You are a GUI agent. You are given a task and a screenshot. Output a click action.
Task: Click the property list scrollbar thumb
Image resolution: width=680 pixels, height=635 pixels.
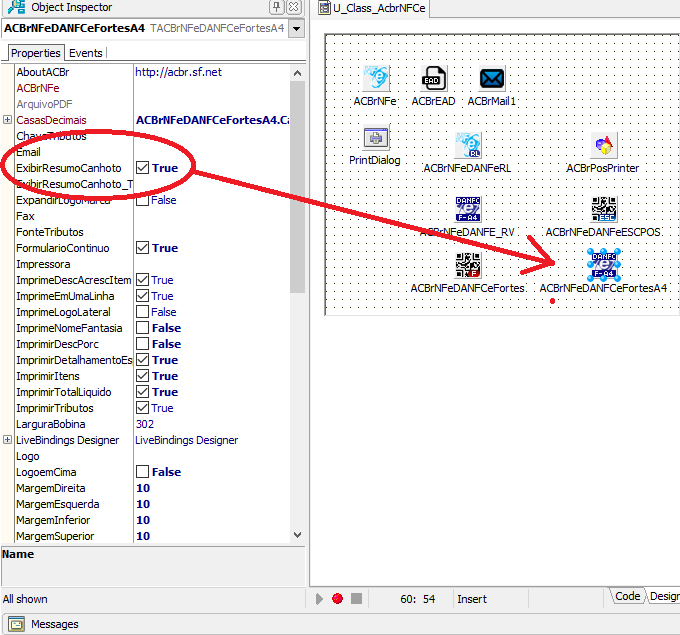click(298, 187)
